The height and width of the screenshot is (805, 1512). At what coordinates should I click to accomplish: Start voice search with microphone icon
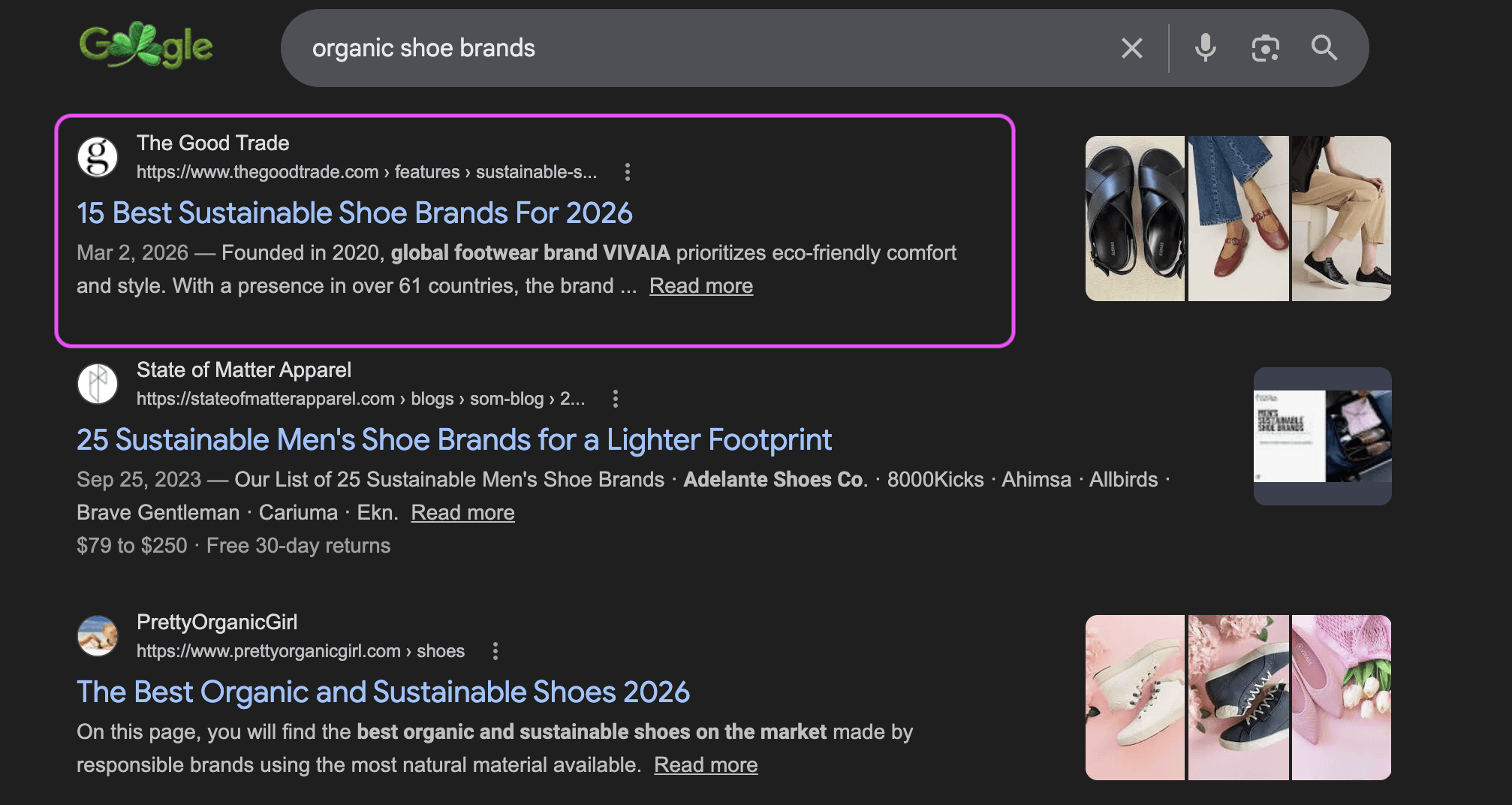1205,48
